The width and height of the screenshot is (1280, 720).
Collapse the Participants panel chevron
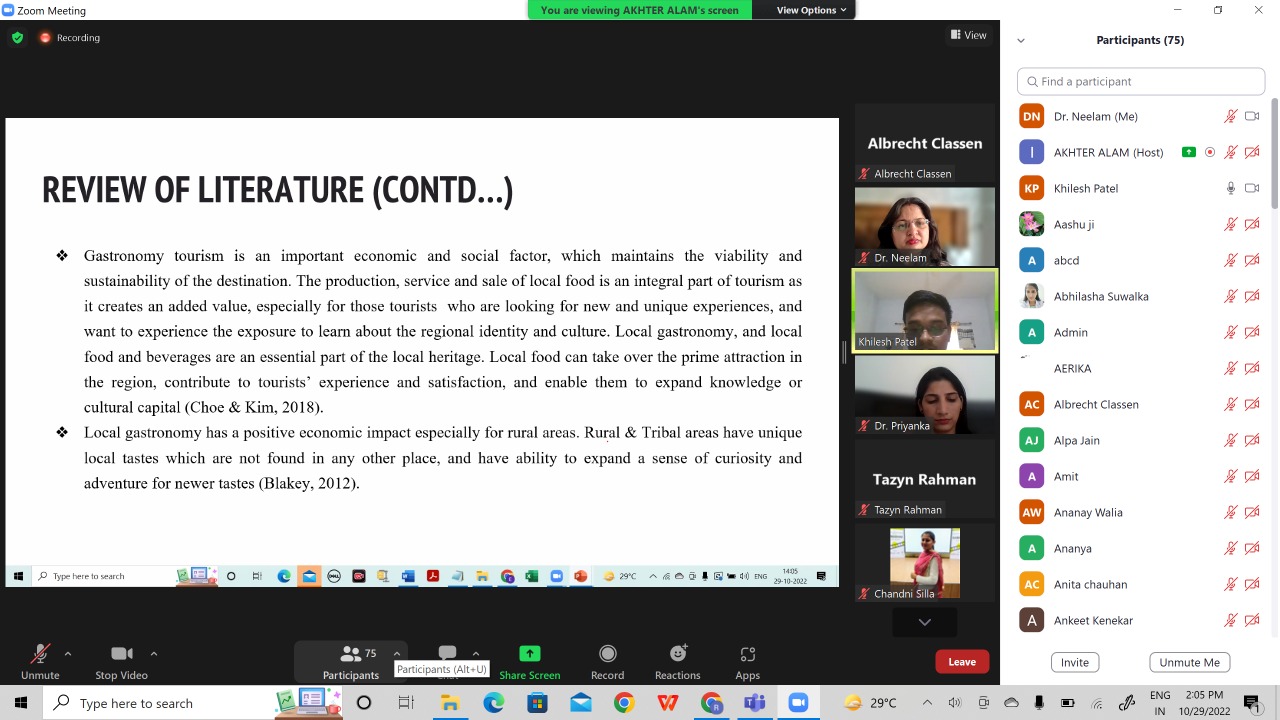(x=1021, y=41)
